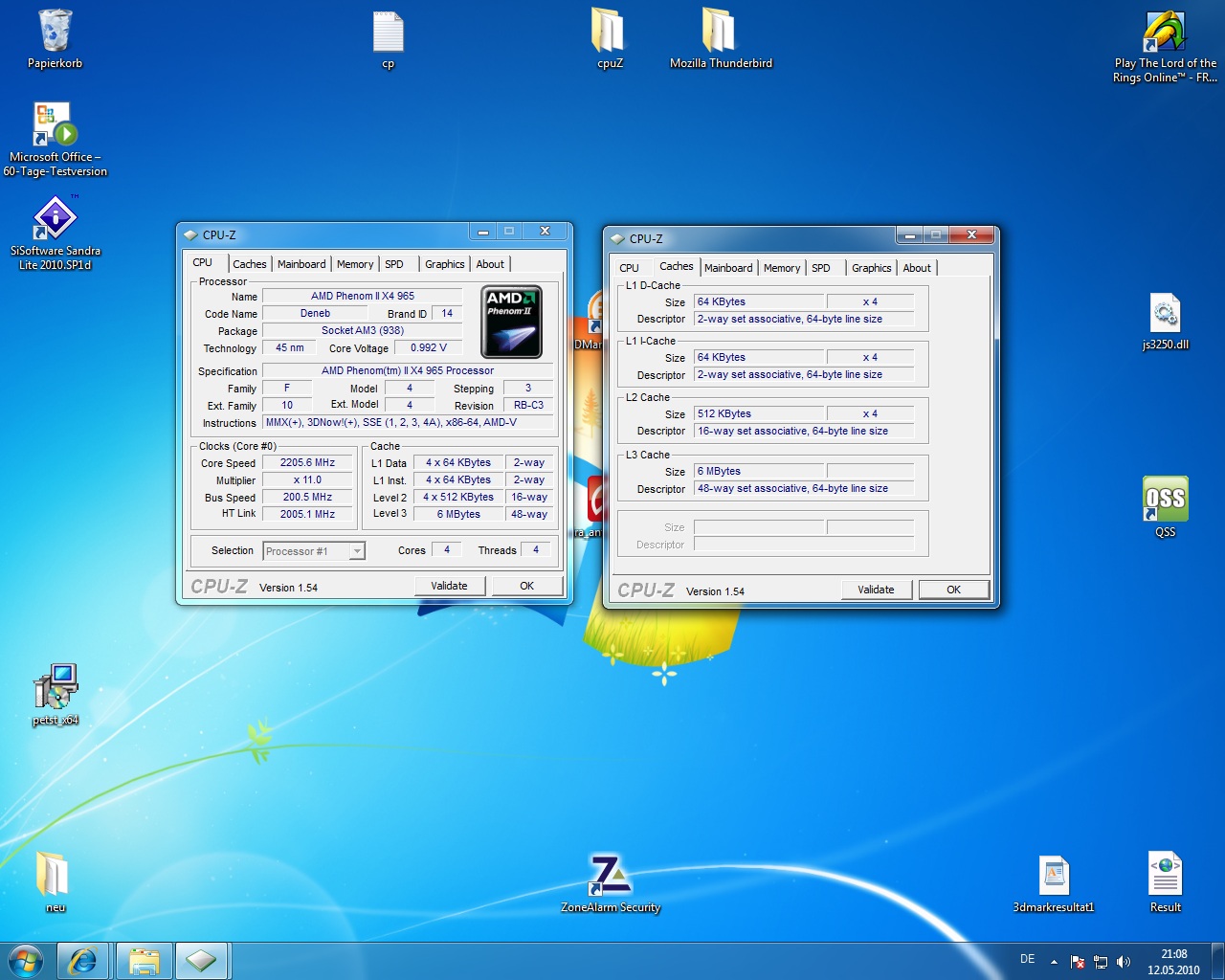
Task: Open the Processor #1 selection dropdown
Action: tap(314, 550)
